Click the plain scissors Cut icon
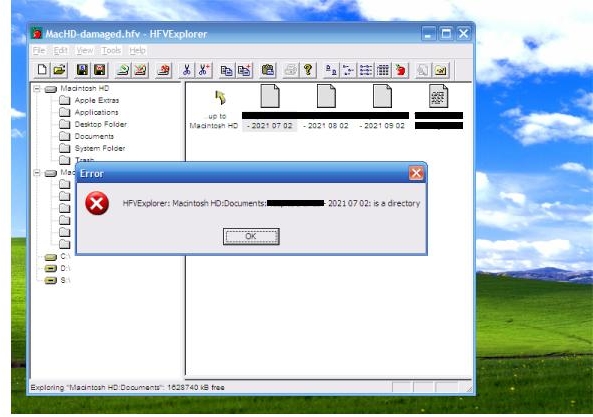593x417 pixels. coord(186,70)
